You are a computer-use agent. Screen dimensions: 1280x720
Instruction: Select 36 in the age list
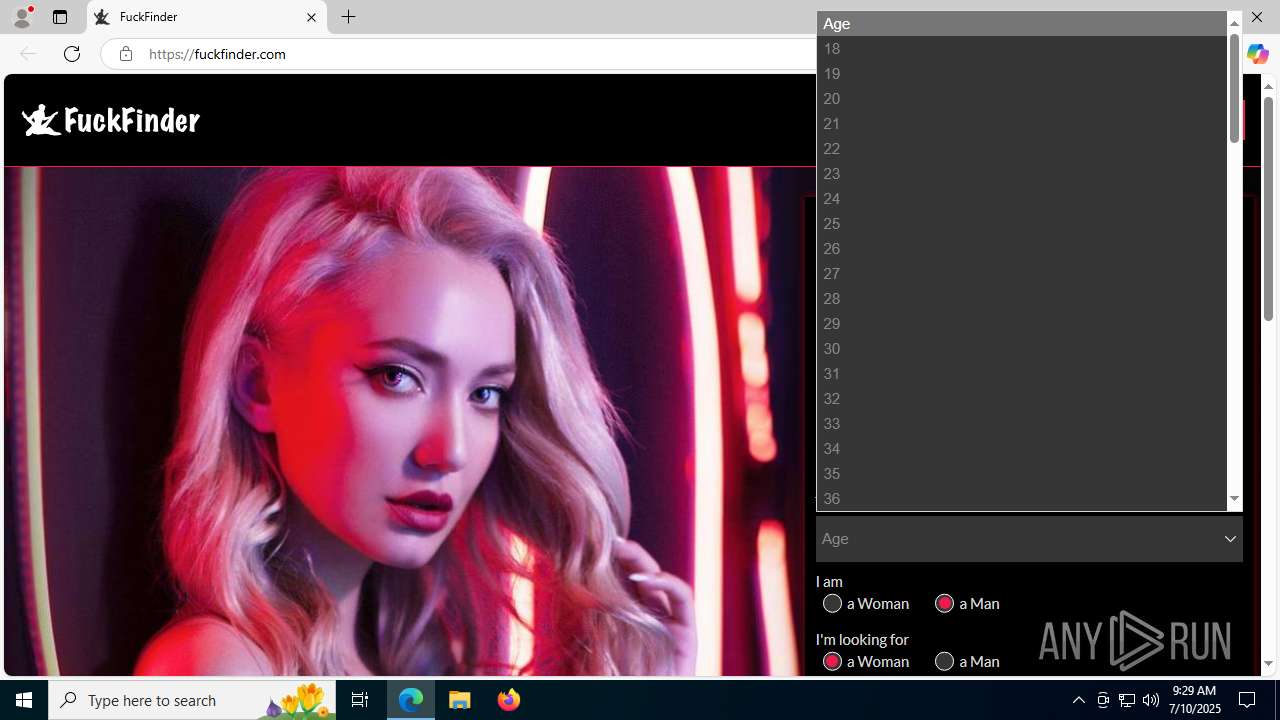(x=1022, y=498)
